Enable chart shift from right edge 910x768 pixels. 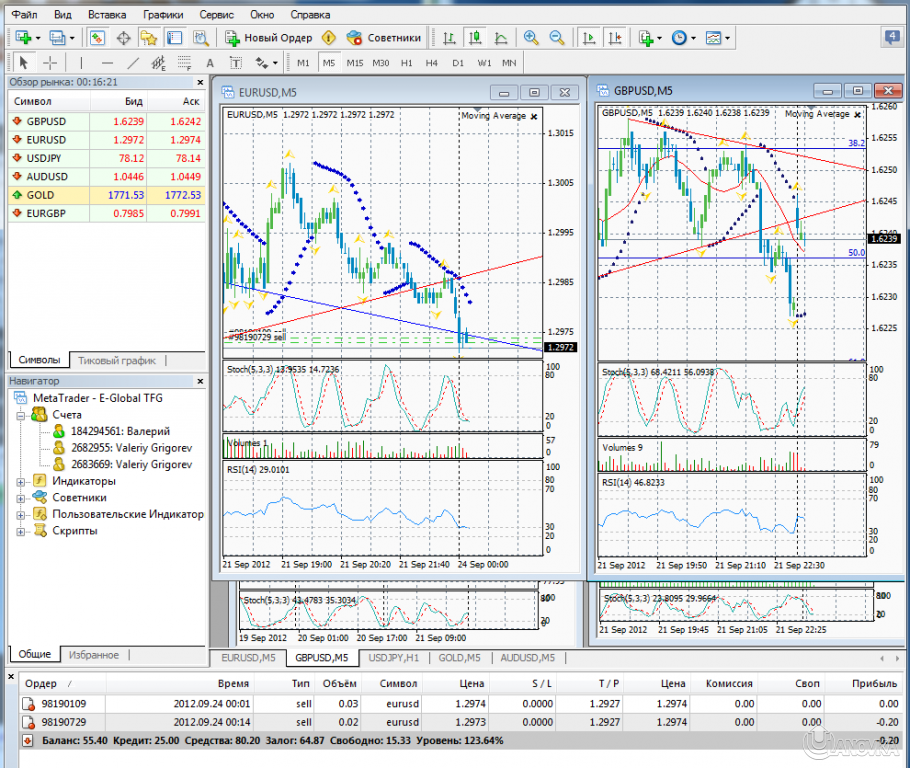pos(615,37)
